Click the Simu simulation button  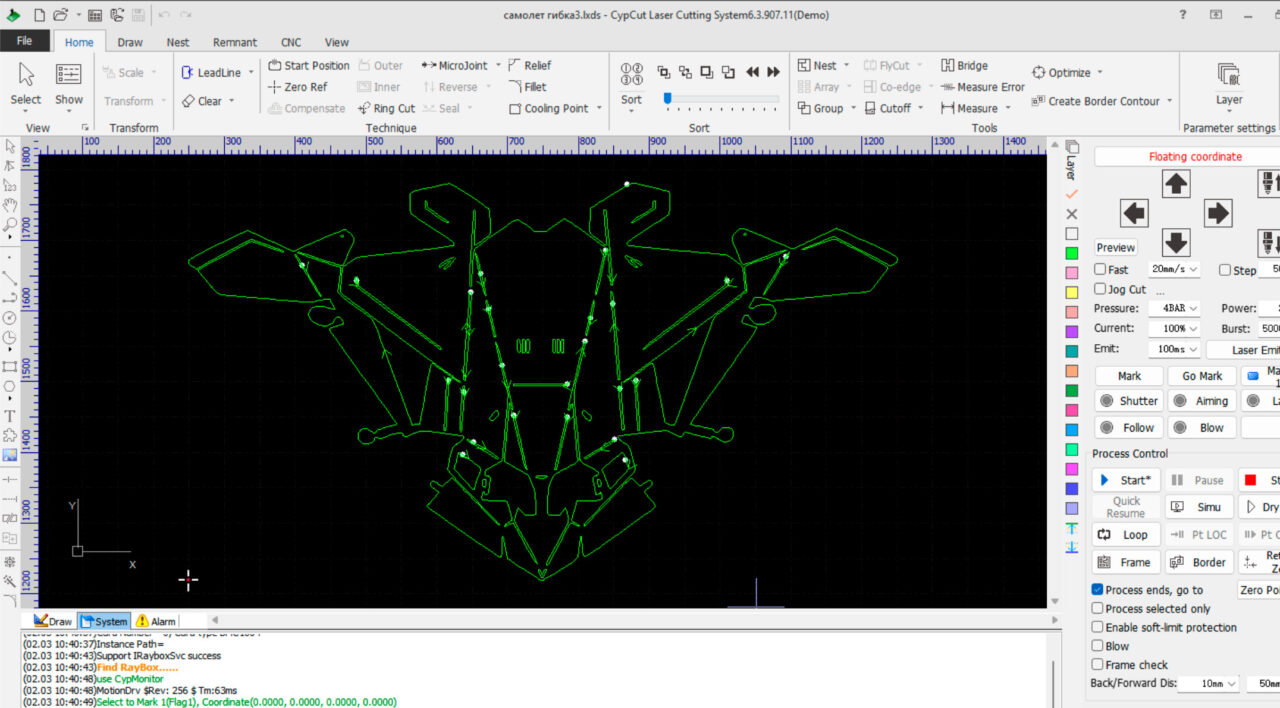[x=1200, y=508]
